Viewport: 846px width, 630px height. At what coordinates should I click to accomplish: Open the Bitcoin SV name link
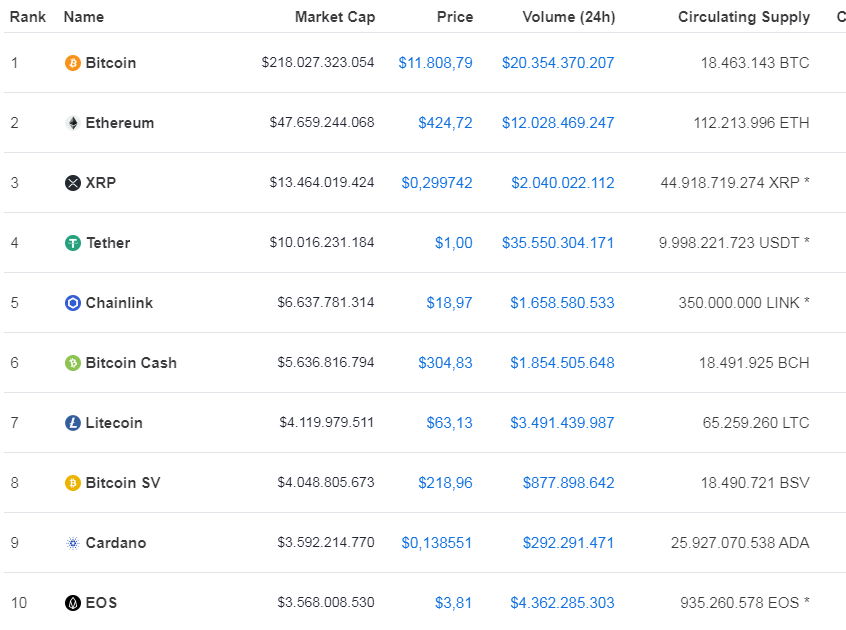click(123, 483)
